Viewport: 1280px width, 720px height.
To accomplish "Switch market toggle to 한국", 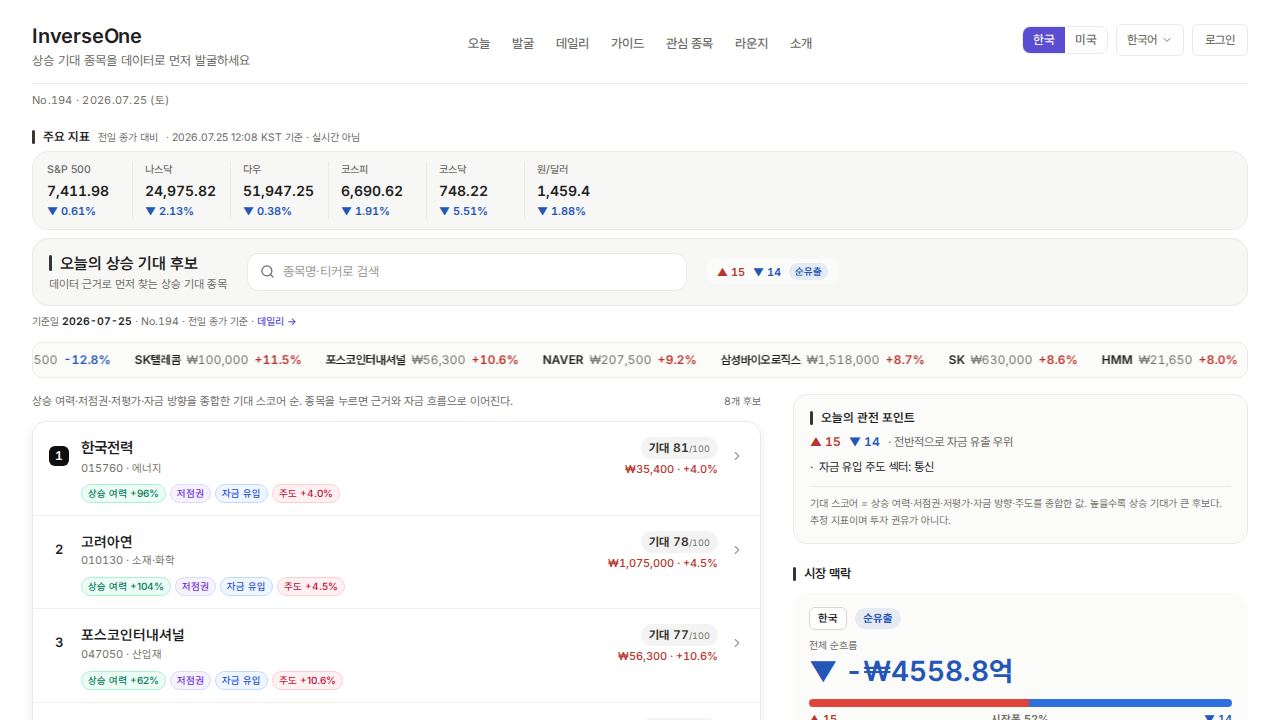I will pyautogui.click(x=1044, y=40).
